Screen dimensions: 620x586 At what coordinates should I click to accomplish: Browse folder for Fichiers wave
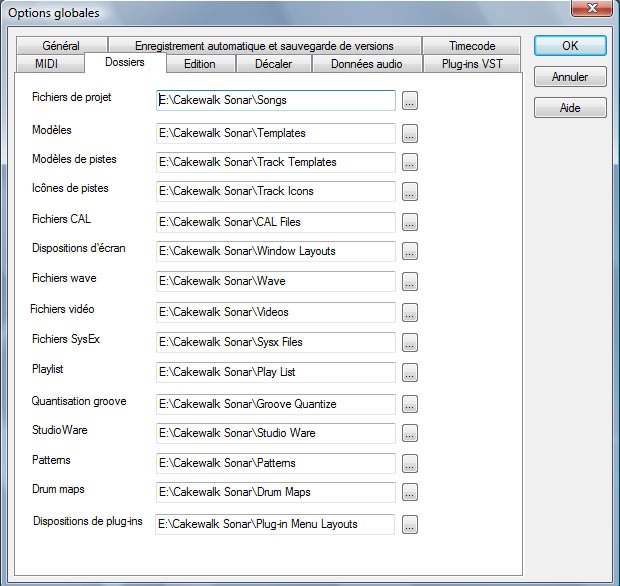pyautogui.click(x=410, y=281)
